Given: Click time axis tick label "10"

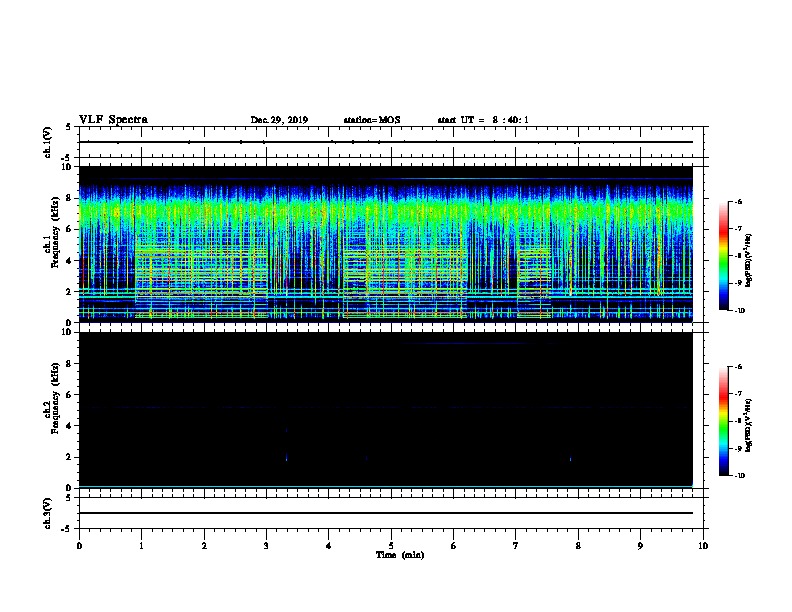Looking at the screenshot, I should click(703, 545).
